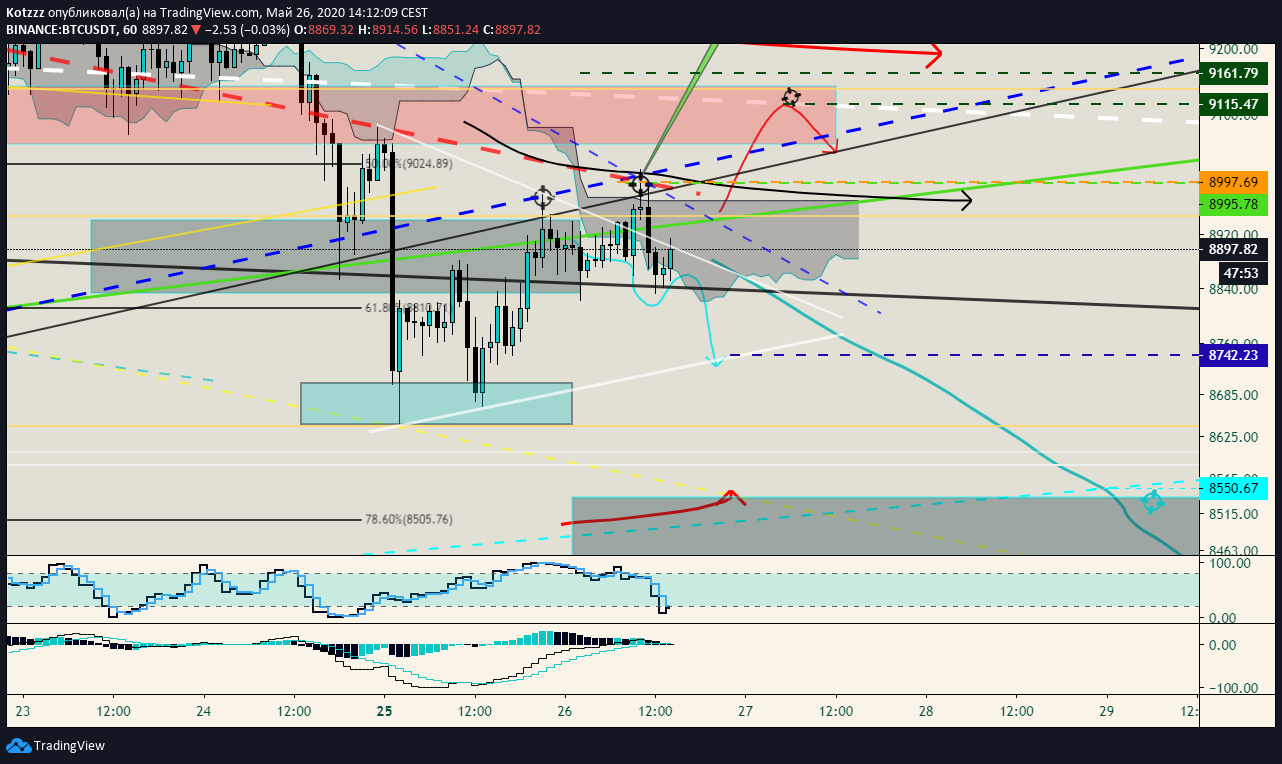Click the −2.53 (−0.03%) change value

pos(248,30)
